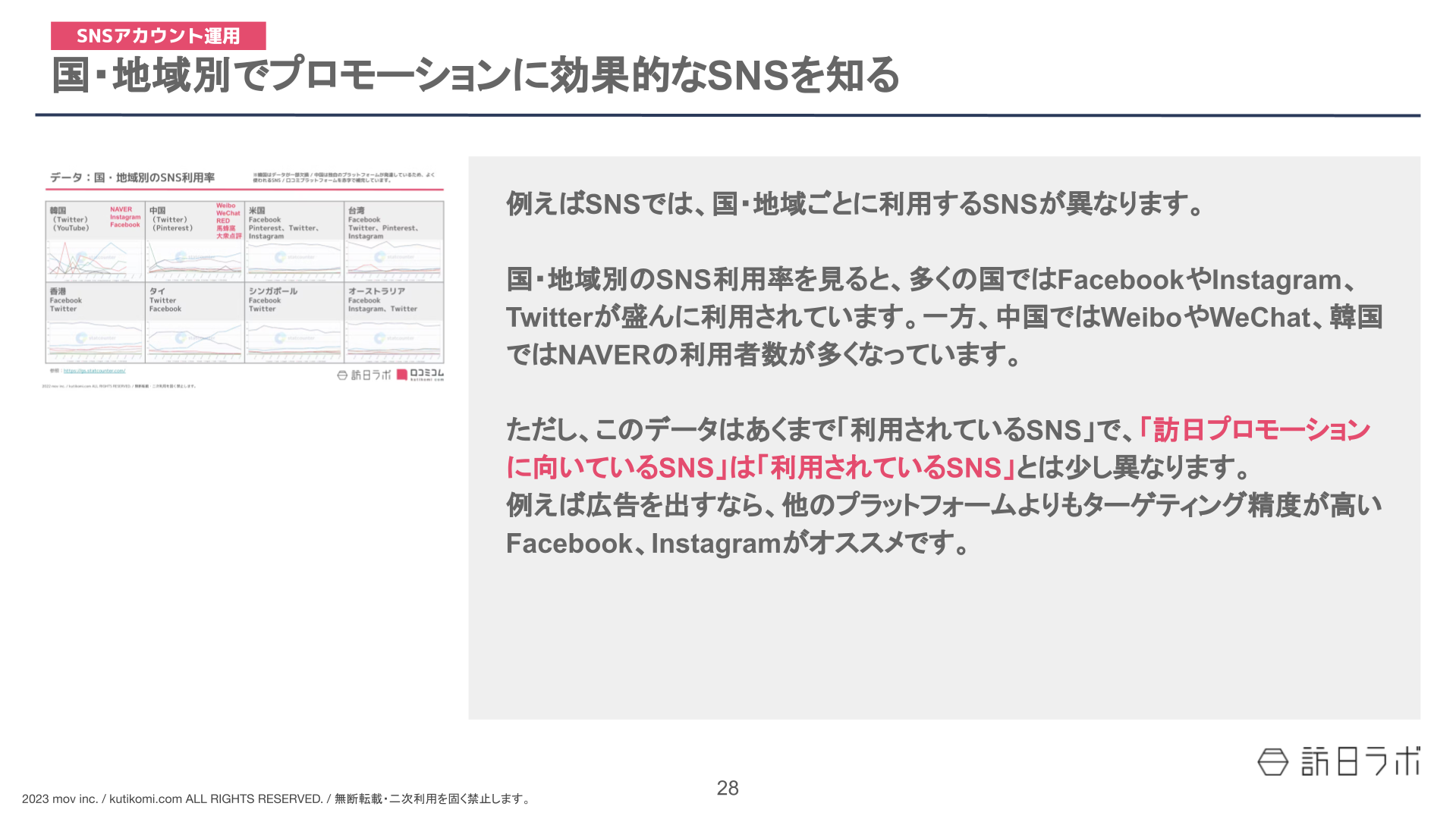Click the chart heading データ：国・地域別のSNS利用率
1456x819 pixels.
click(133, 177)
